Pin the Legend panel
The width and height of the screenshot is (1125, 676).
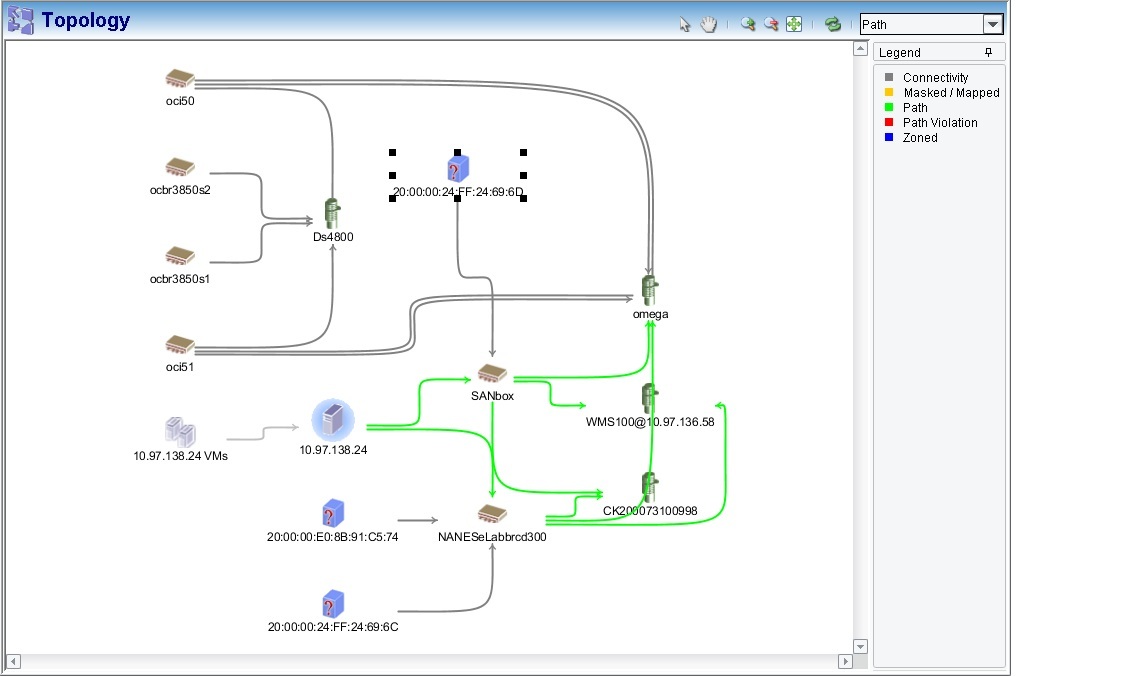click(x=989, y=52)
